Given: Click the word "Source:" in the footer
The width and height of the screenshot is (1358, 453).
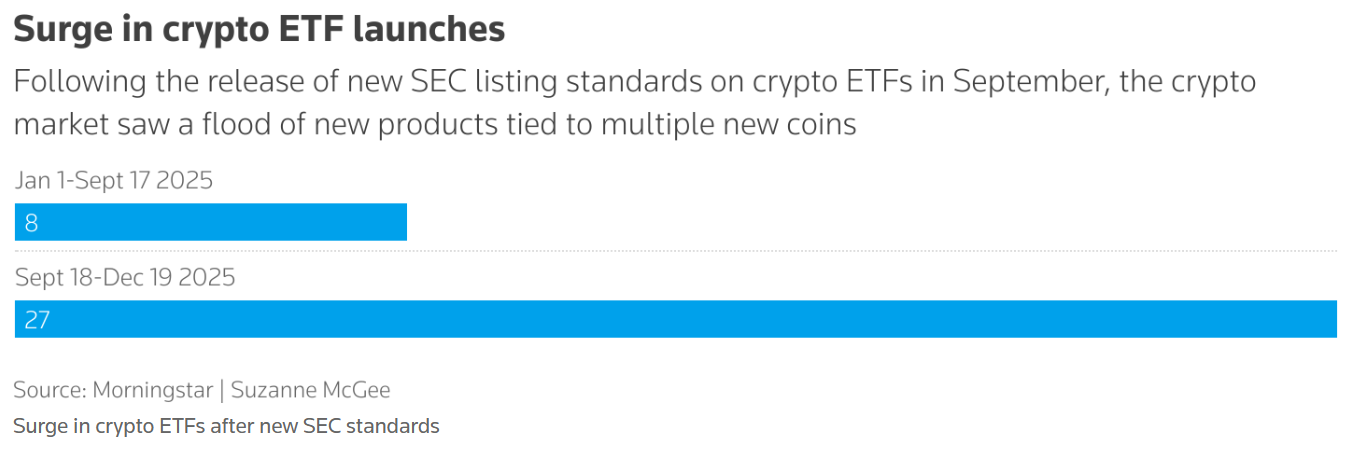Looking at the screenshot, I should tap(49, 390).
